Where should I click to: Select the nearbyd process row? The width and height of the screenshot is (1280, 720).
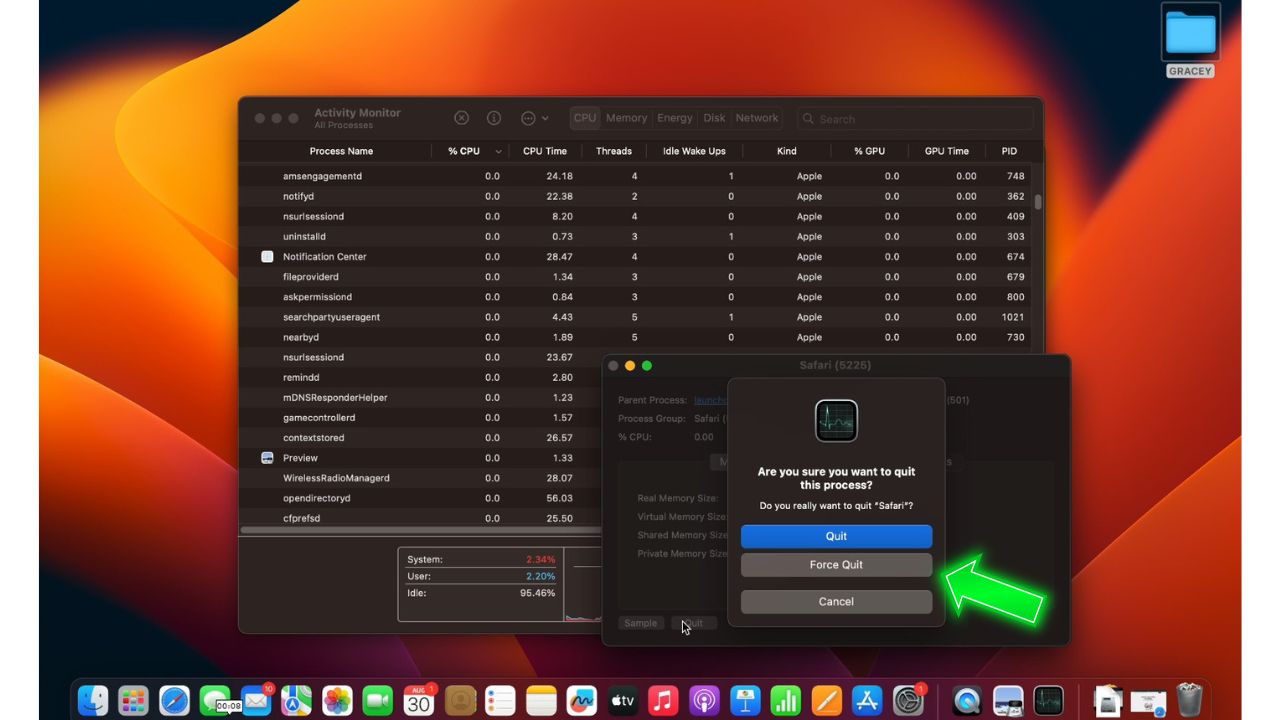pos(638,337)
